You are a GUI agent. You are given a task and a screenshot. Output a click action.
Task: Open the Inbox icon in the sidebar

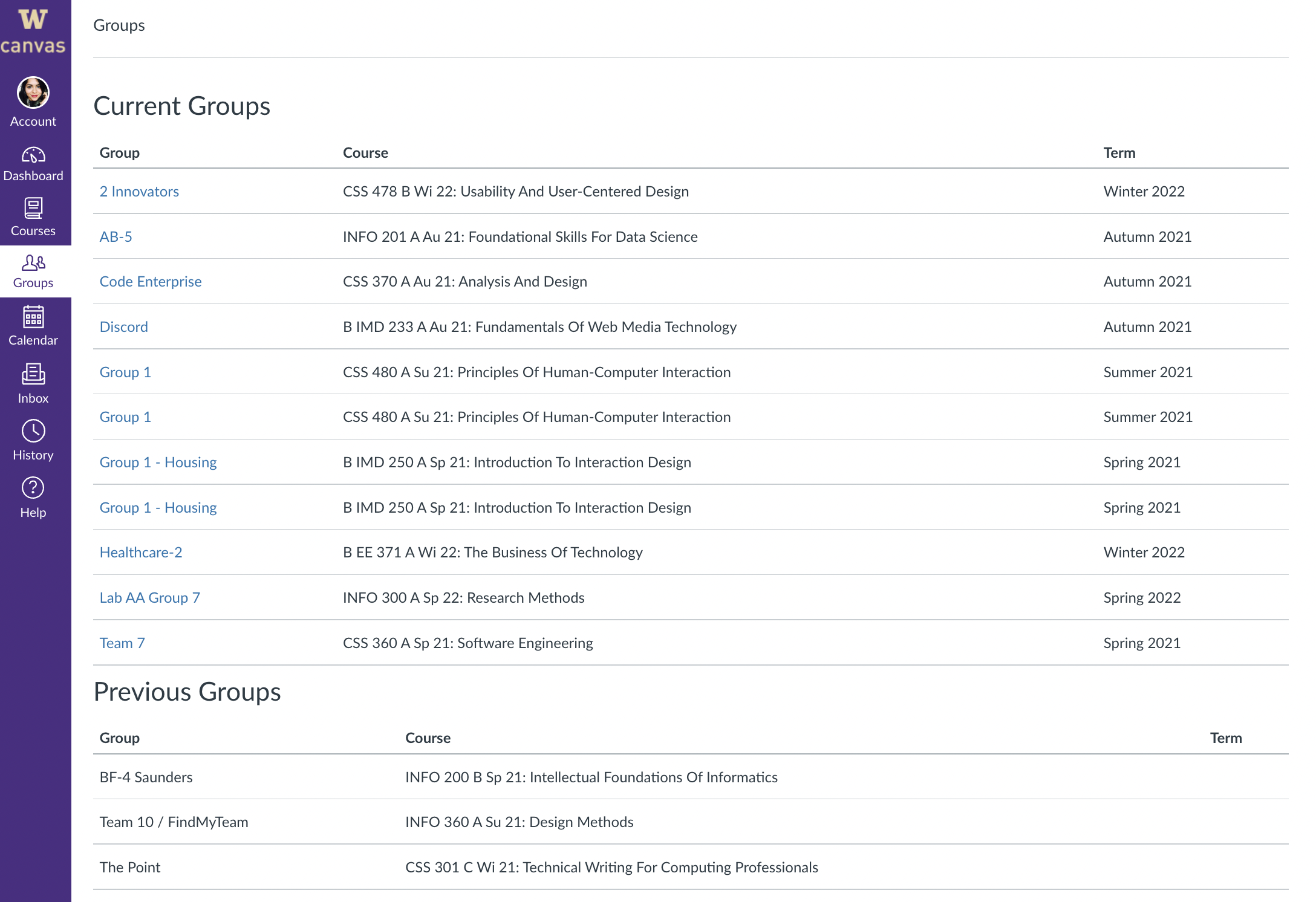(x=33, y=374)
